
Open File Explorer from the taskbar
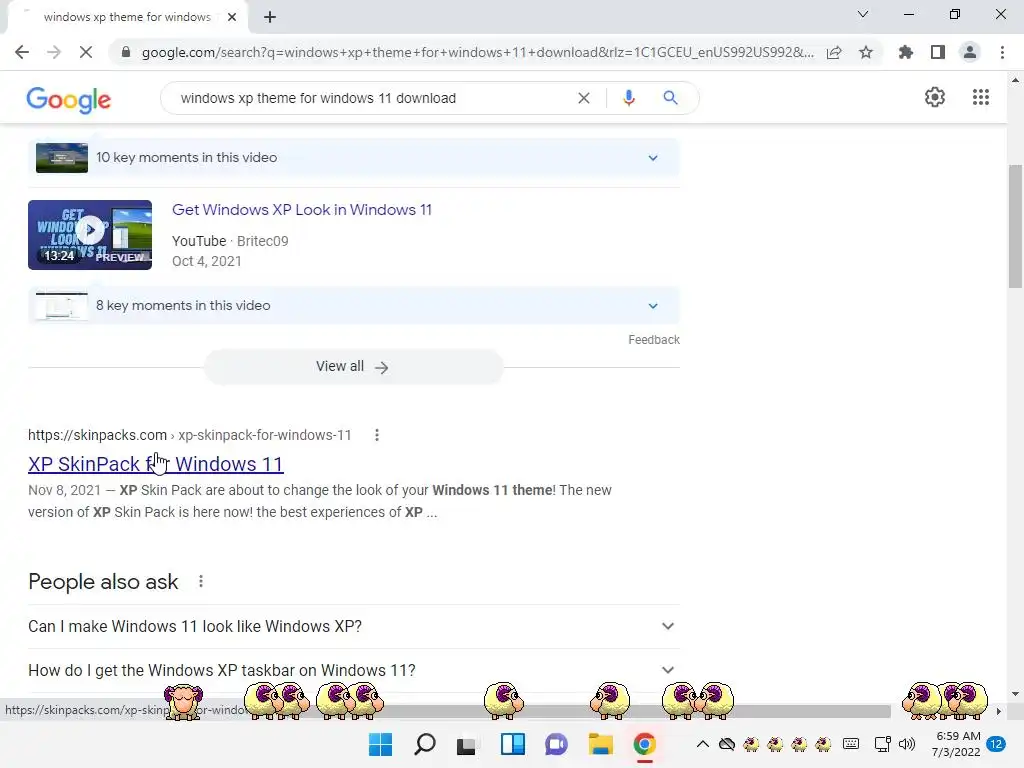600,744
